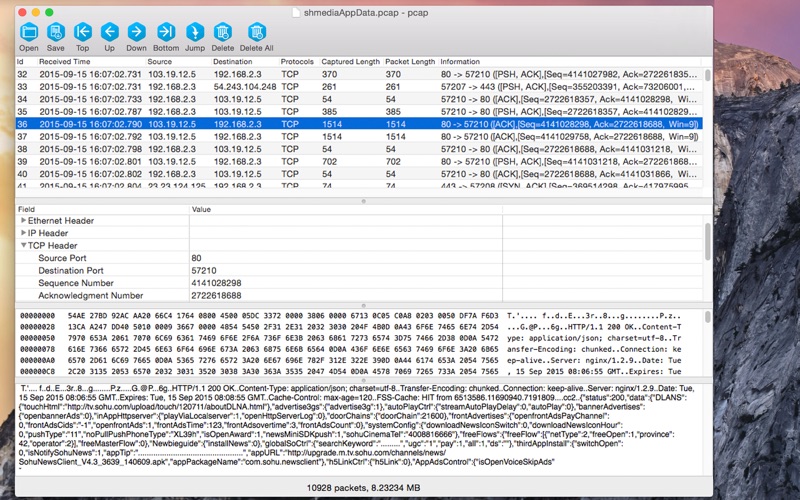Click the splitter handle below packet list
Image resolution: width=800 pixels, height=500 pixels.
(x=364, y=201)
